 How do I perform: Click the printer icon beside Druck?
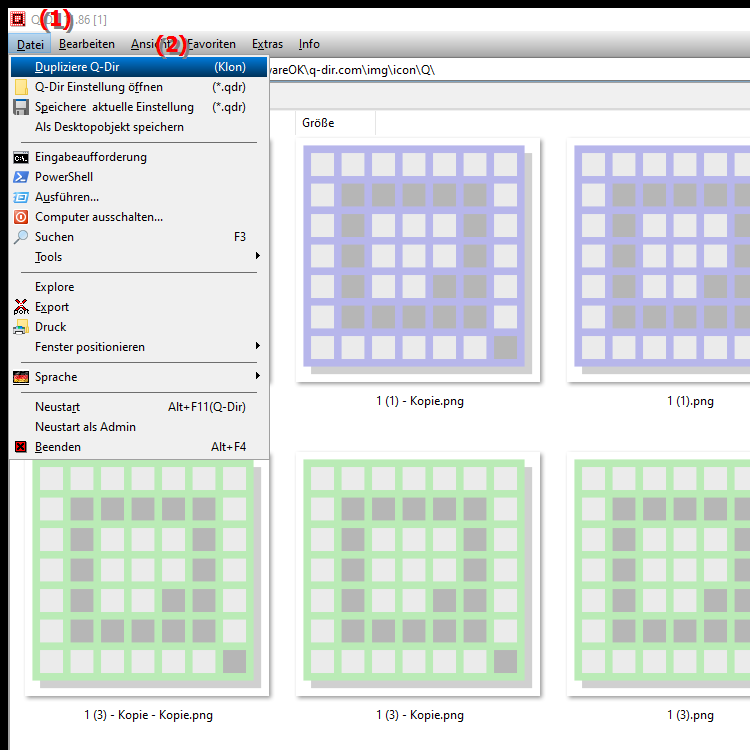21,327
